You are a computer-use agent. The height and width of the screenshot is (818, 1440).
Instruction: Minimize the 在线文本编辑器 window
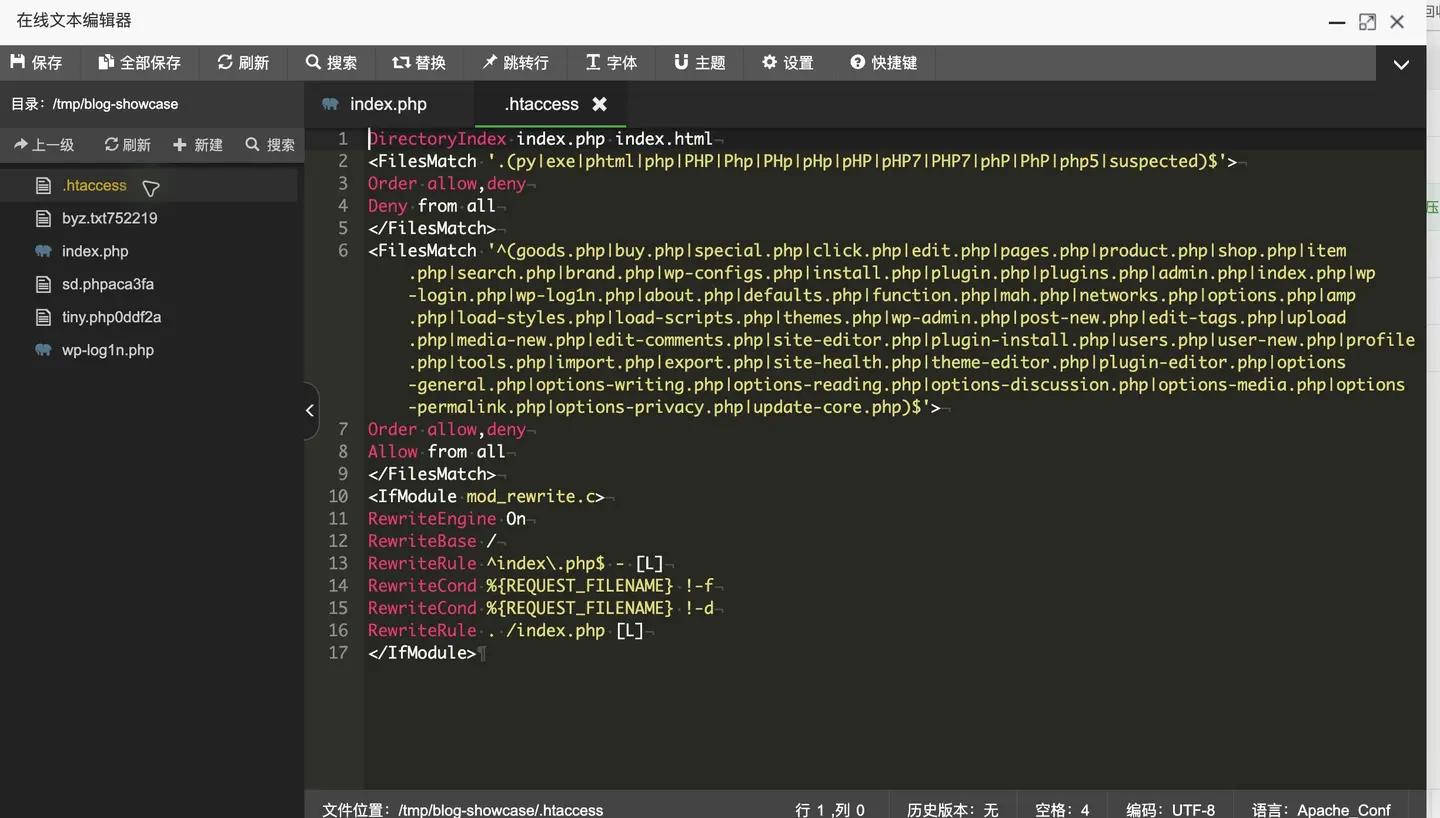(1336, 23)
